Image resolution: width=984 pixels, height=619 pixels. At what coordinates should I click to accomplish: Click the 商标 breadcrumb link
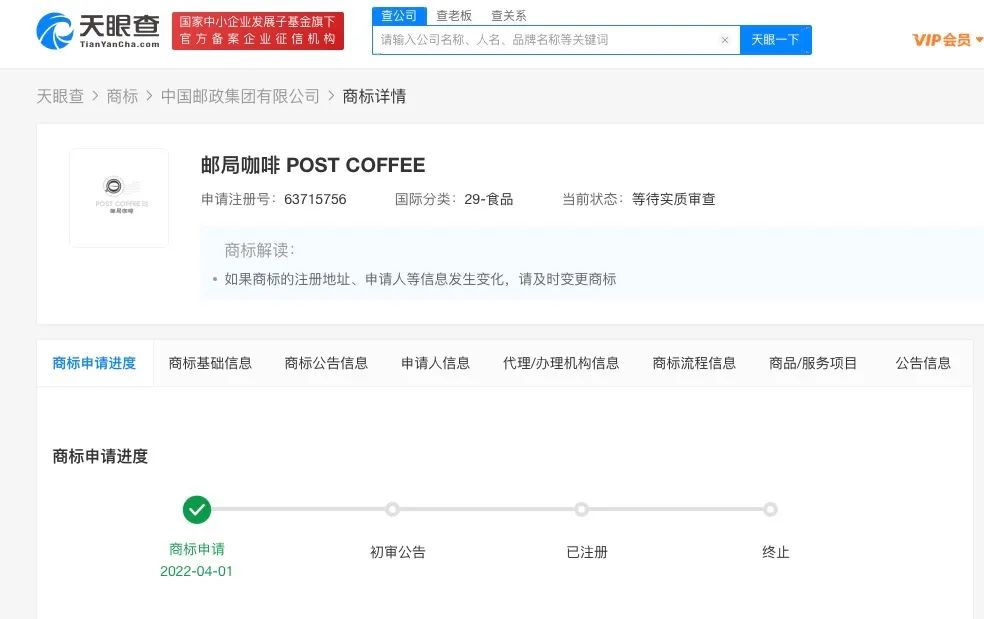[x=122, y=95]
